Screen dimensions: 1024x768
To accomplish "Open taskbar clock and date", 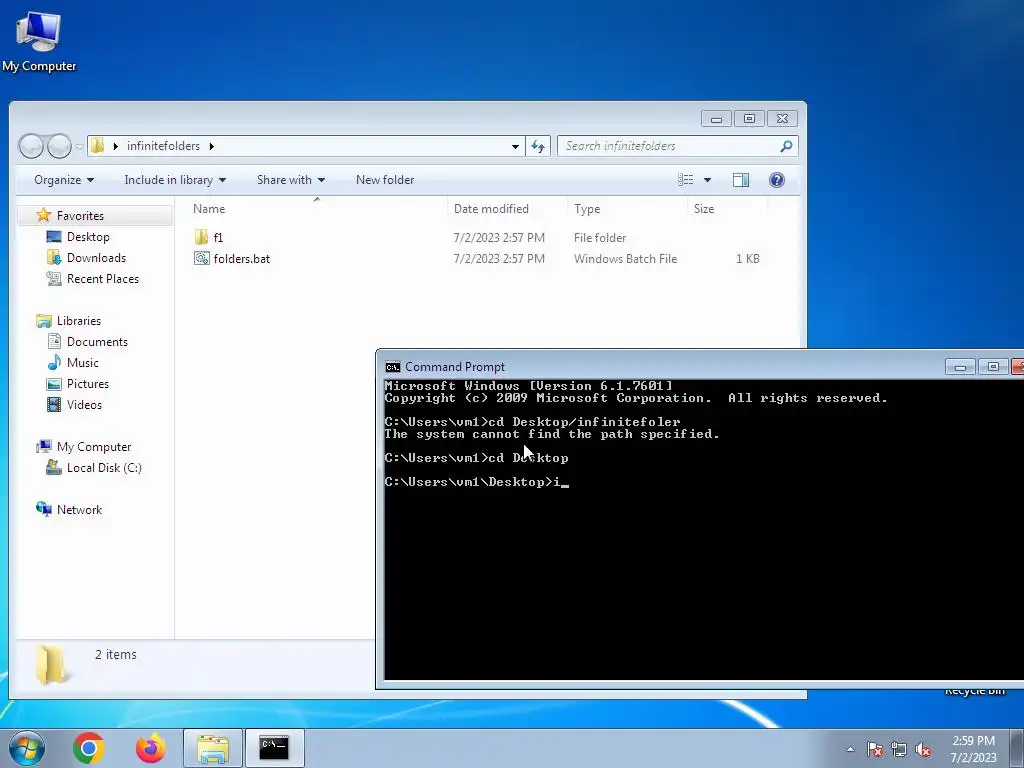I will (973, 749).
